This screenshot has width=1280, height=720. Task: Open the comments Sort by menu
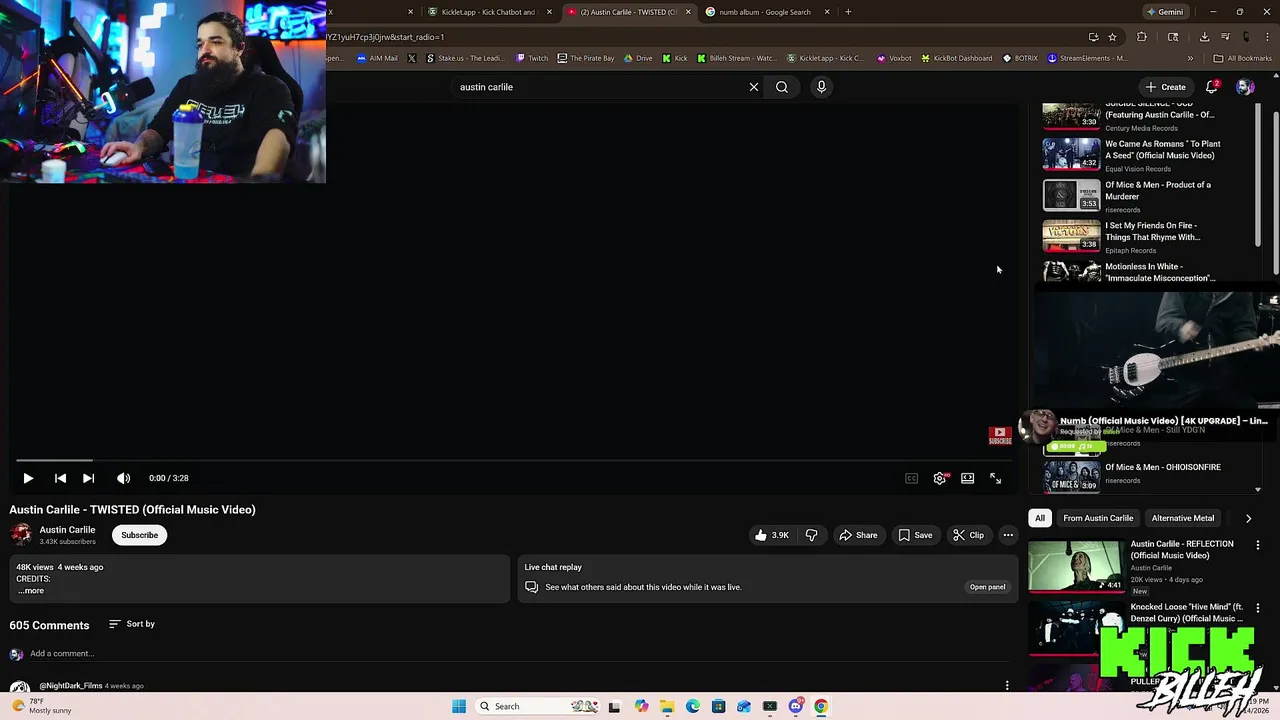click(132, 624)
